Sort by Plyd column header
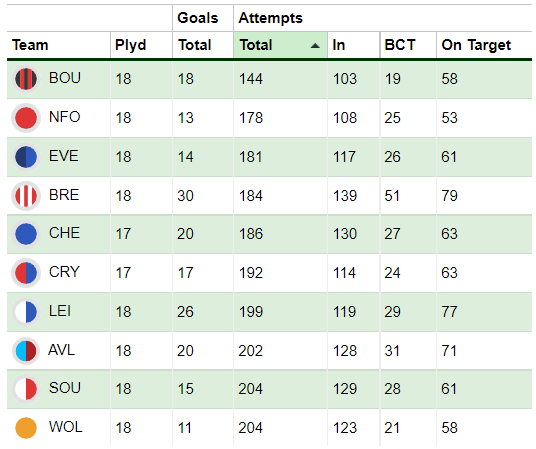 point(131,45)
